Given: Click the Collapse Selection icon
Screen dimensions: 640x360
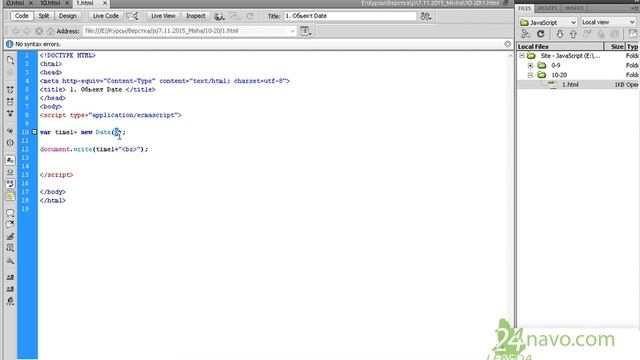Looking at the screenshot, I should point(10,101).
